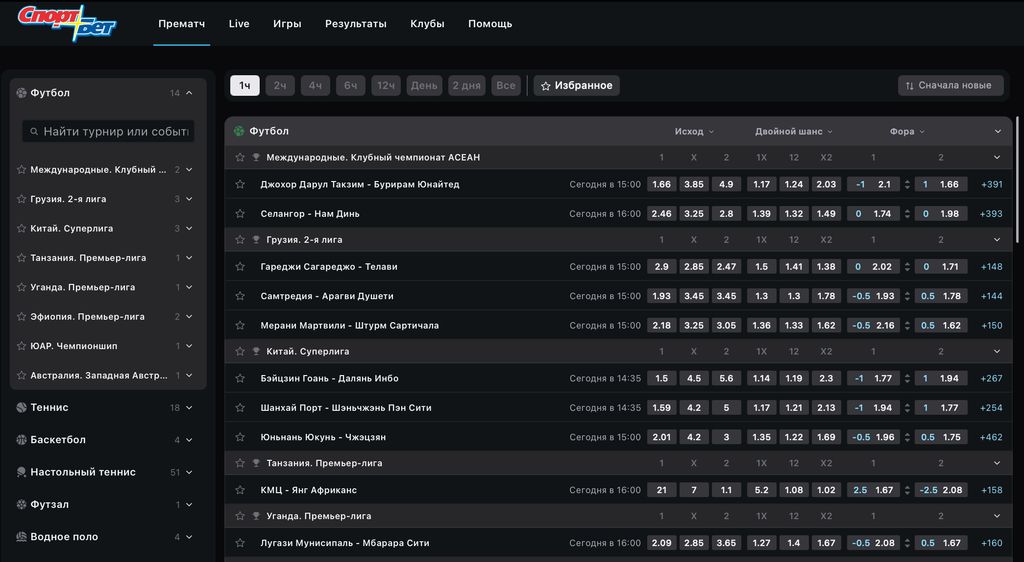
Task: Bet on odds 1.66 for Джохор Дарул Такзим win
Action: (x=662, y=184)
